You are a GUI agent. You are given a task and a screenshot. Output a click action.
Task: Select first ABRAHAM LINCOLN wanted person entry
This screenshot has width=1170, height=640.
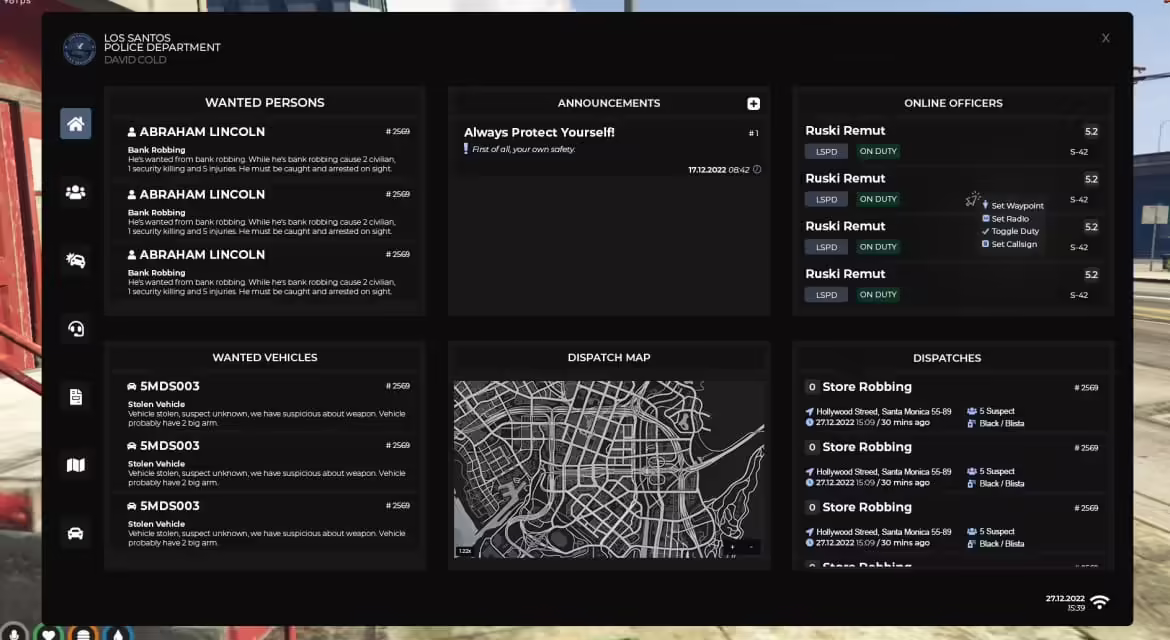click(x=202, y=132)
